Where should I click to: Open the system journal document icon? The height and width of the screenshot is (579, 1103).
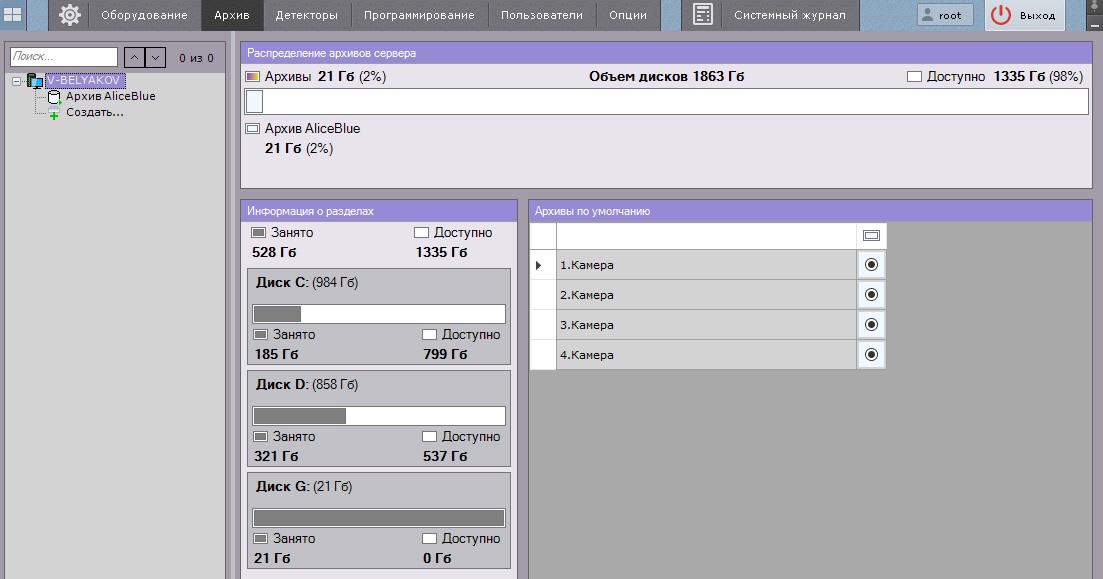click(x=703, y=15)
